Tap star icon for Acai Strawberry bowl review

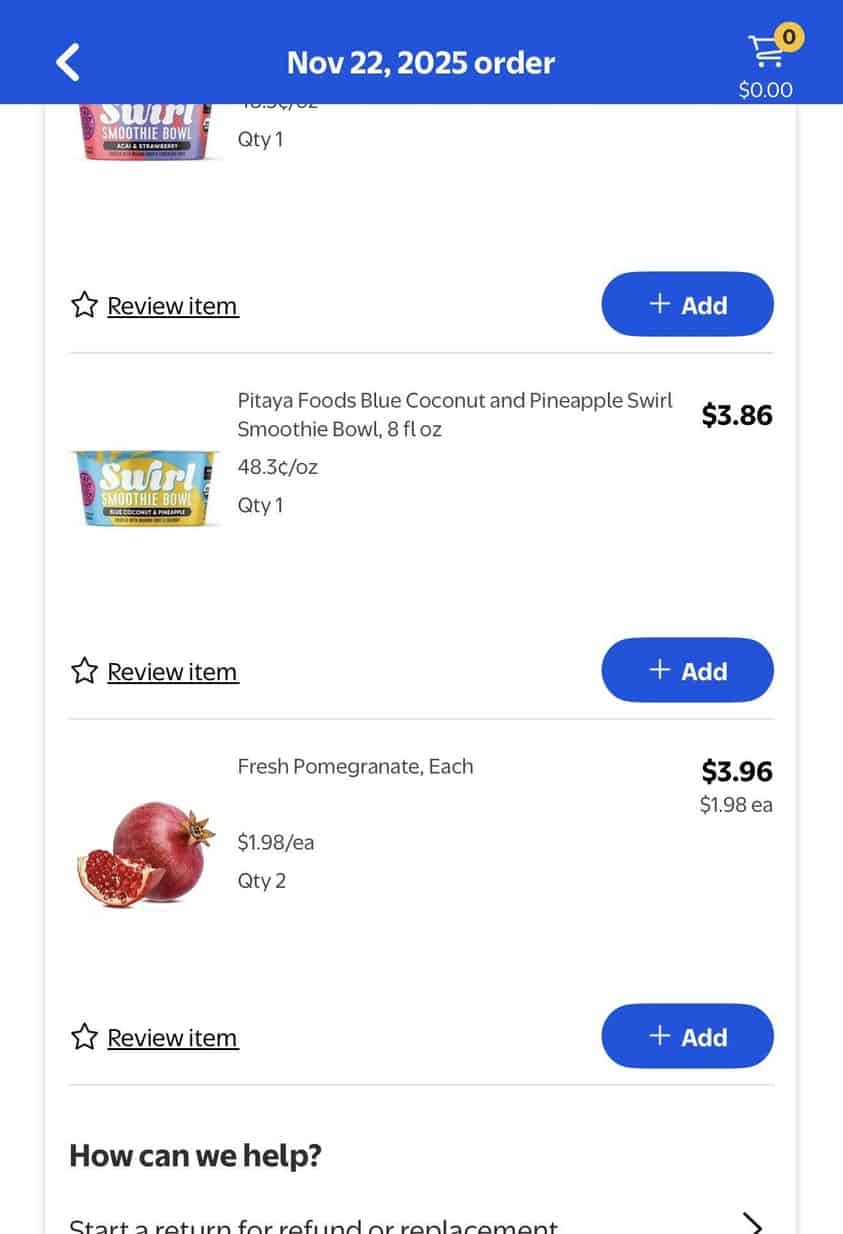[x=84, y=305]
